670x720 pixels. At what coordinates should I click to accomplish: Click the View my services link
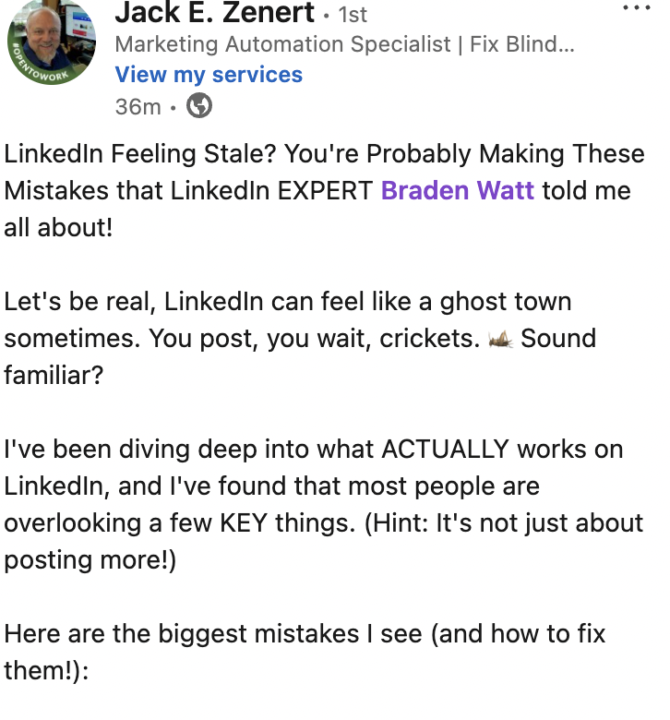(x=208, y=75)
